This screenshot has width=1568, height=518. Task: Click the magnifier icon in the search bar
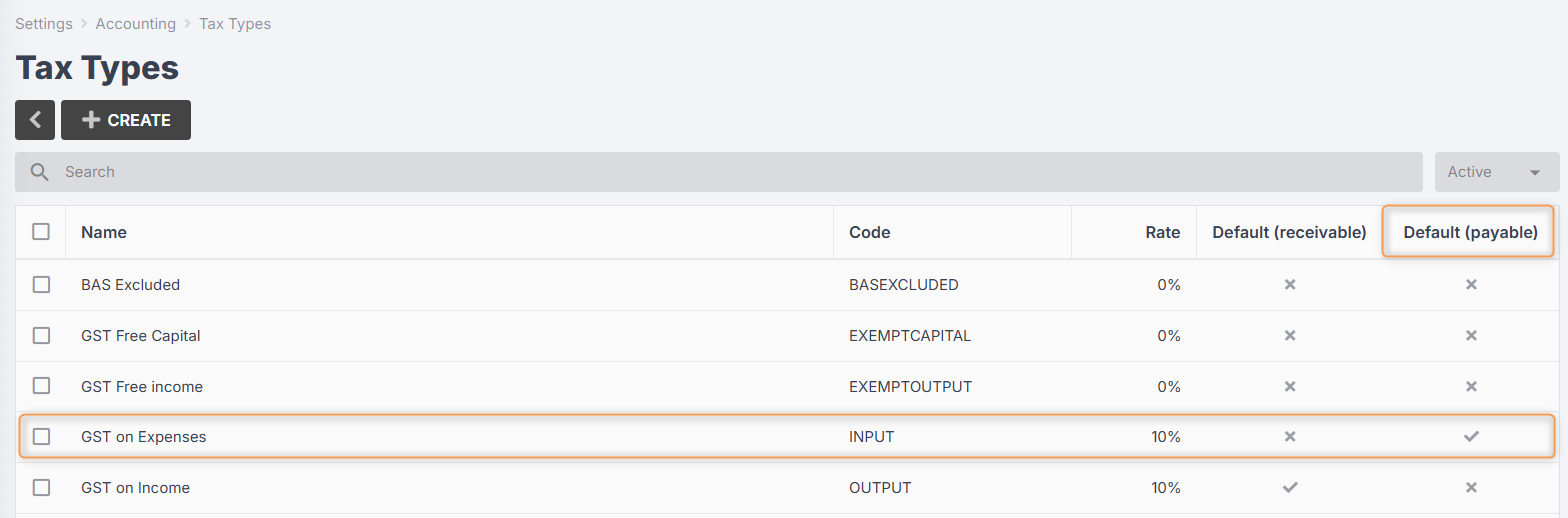40,172
